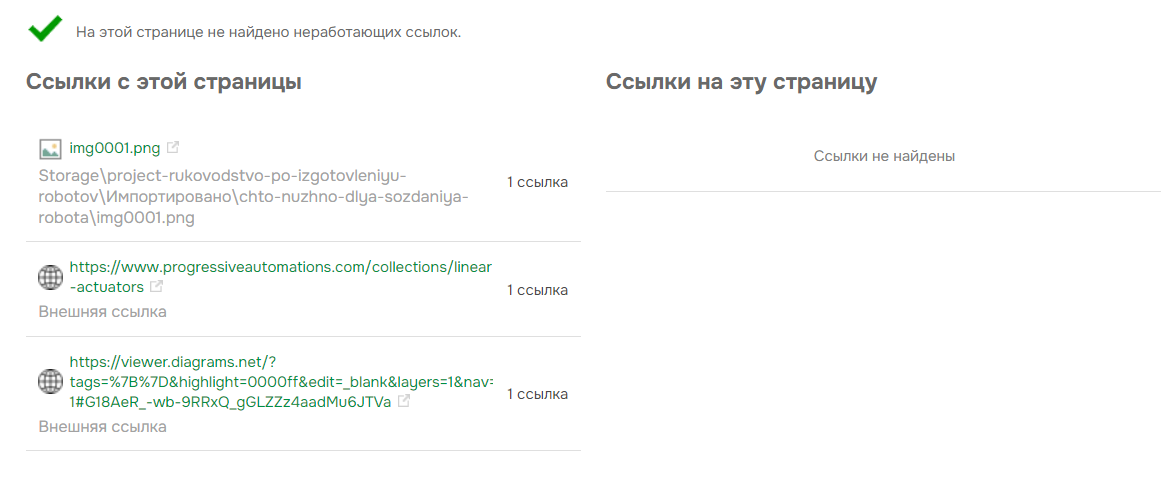Open the viewer.diagrams.net link
1167x479 pixels.
[281, 382]
